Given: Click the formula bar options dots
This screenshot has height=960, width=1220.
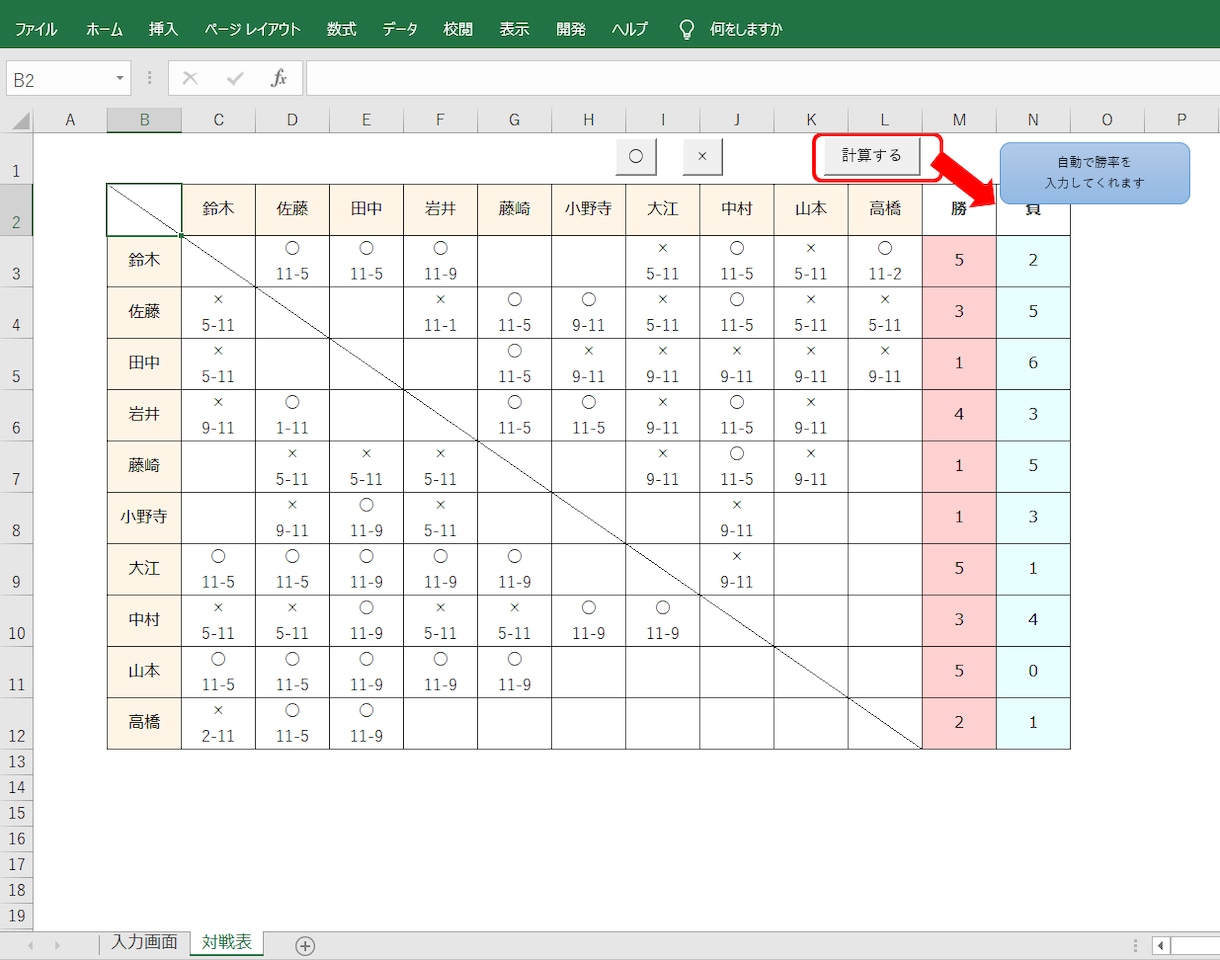Looking at the screenshot, I should click(x=150, y=78).
